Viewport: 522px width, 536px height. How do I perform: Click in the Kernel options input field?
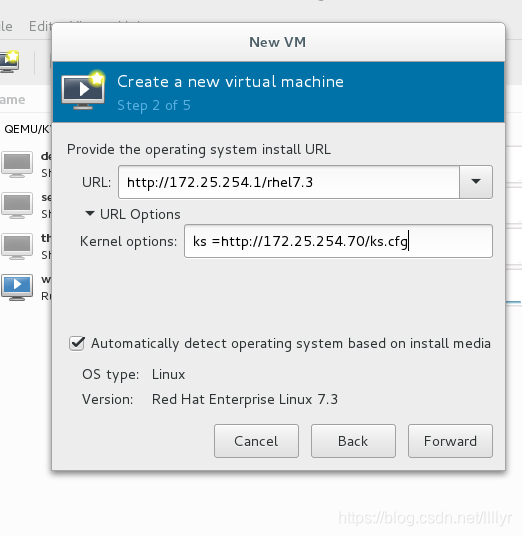tap(338, 241)
